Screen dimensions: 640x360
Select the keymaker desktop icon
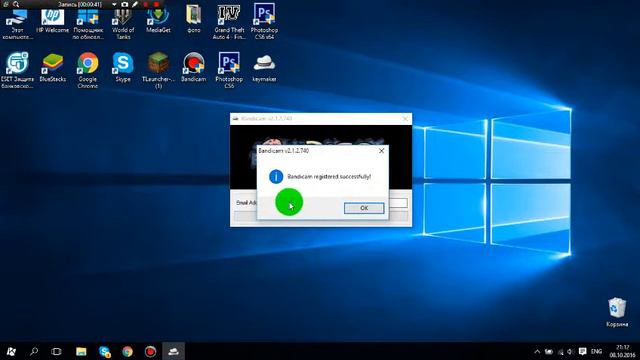tap(264, 68)
